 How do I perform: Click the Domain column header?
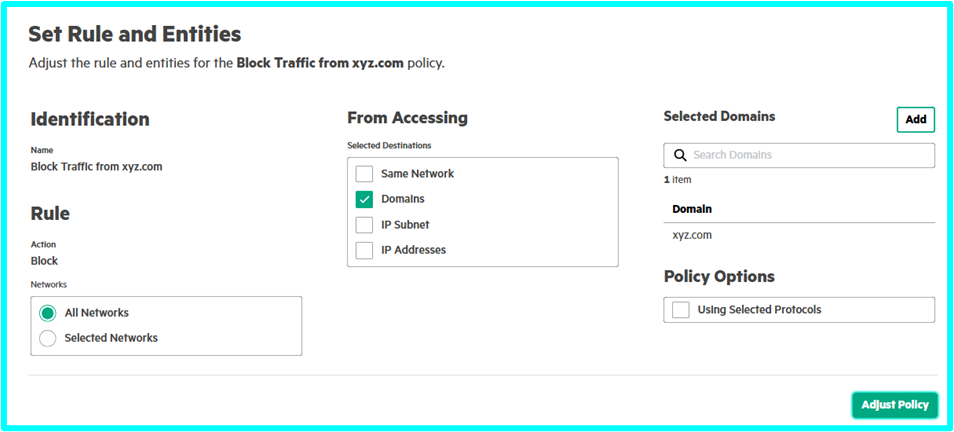692,209
